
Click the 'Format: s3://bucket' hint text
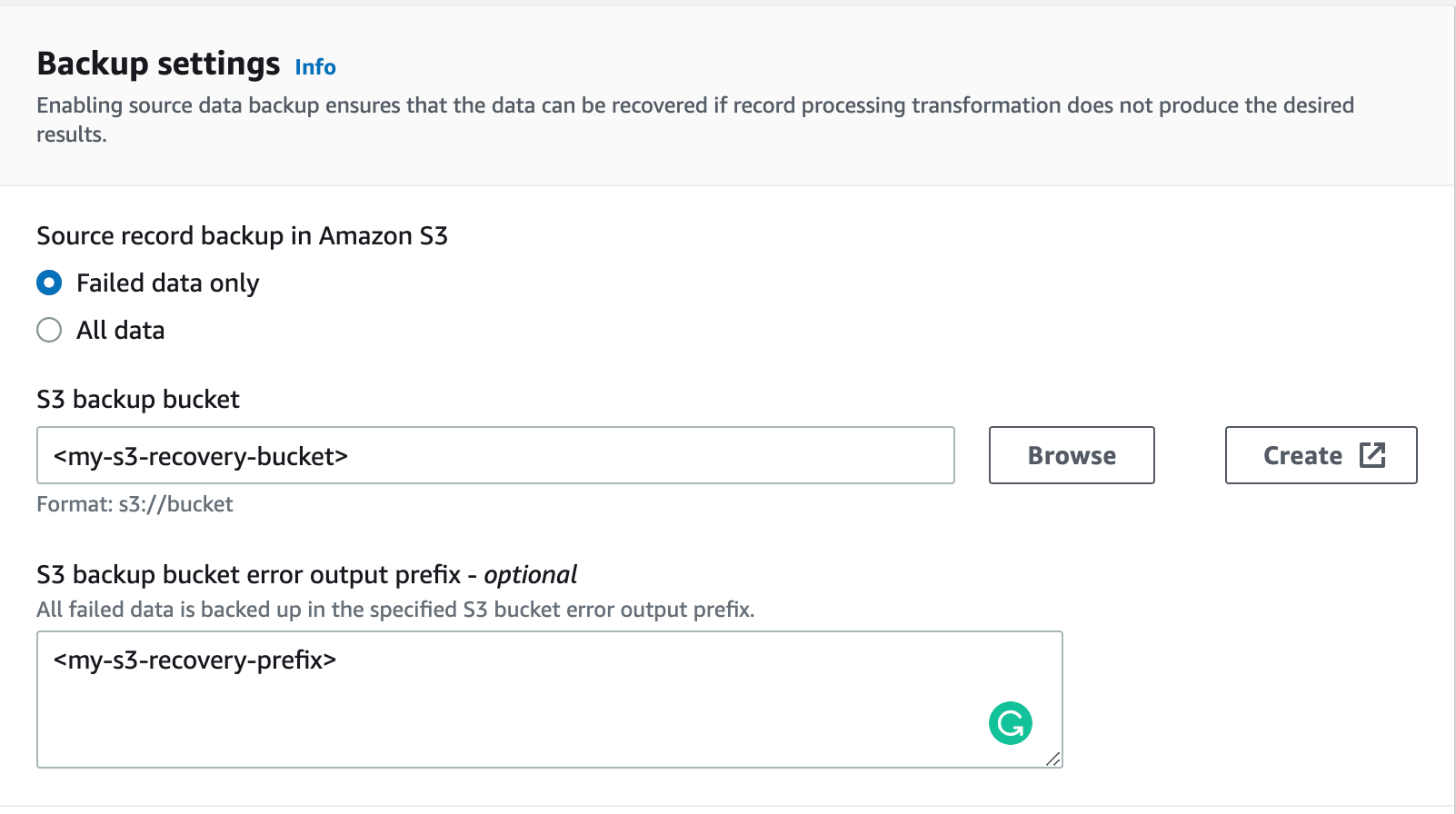click(x=135, y=504)
